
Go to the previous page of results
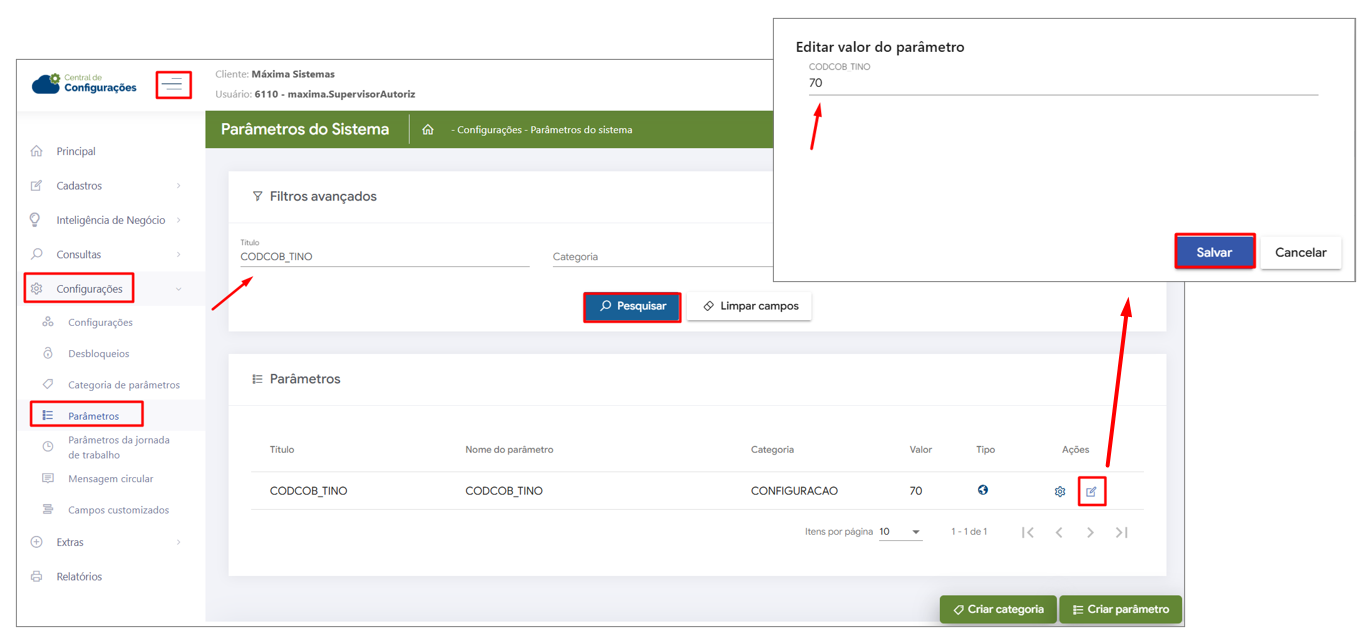tap(1059, 533)
